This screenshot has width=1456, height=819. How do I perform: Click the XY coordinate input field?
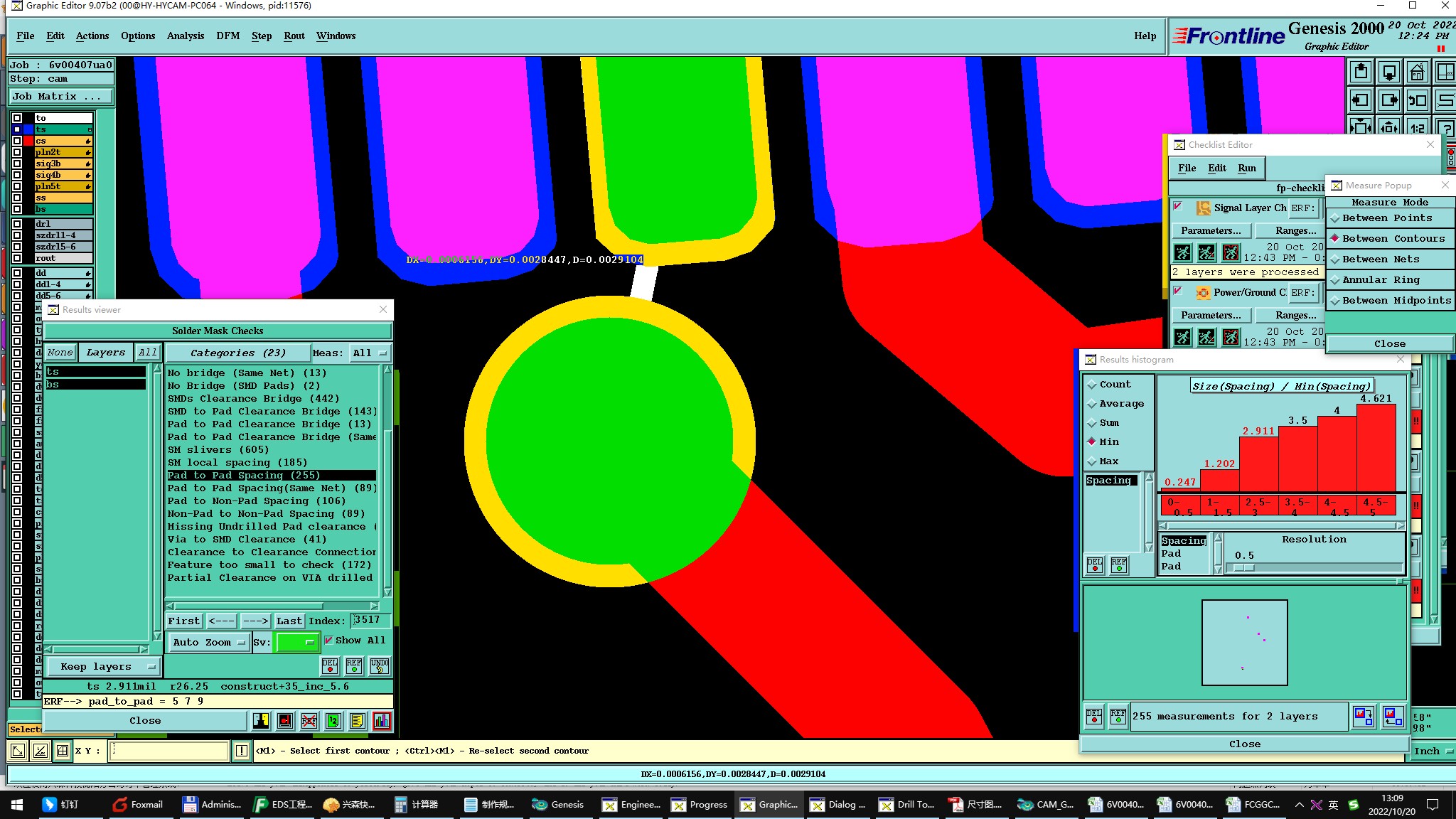169,751
